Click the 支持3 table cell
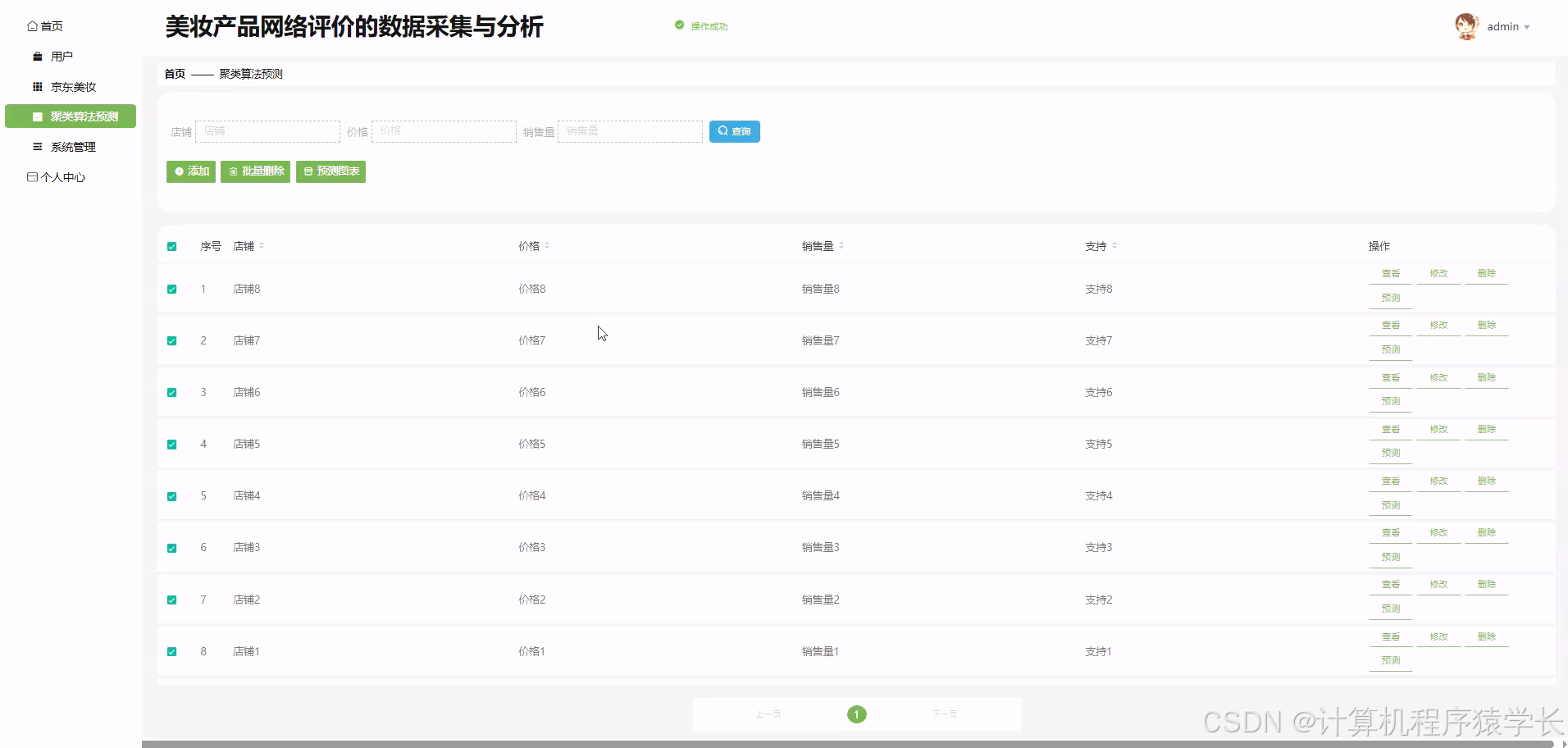This screenshot has height=748, width=1568. click(1099, 548)
